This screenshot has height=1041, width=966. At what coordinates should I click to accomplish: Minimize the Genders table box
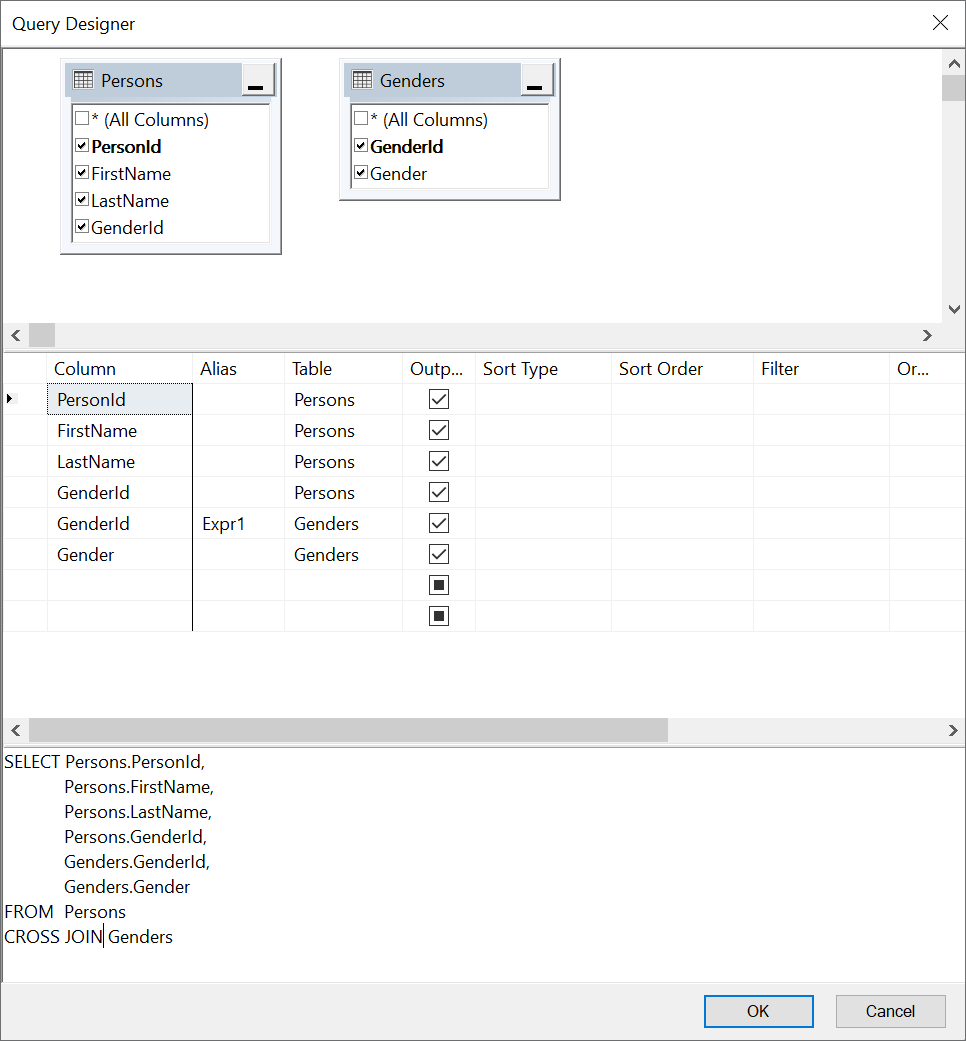[536, 80]
